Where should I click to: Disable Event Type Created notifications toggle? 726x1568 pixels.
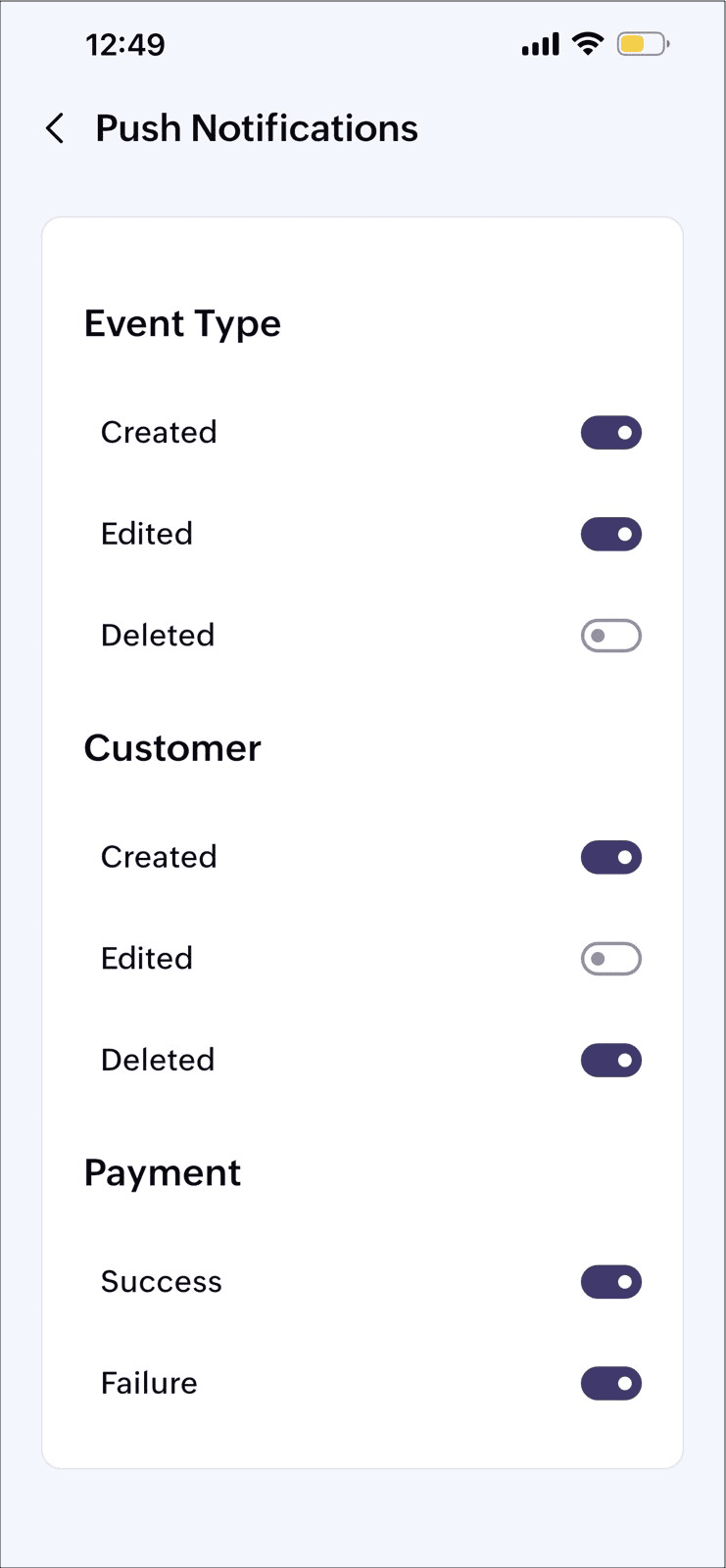[x=611, y=433]
